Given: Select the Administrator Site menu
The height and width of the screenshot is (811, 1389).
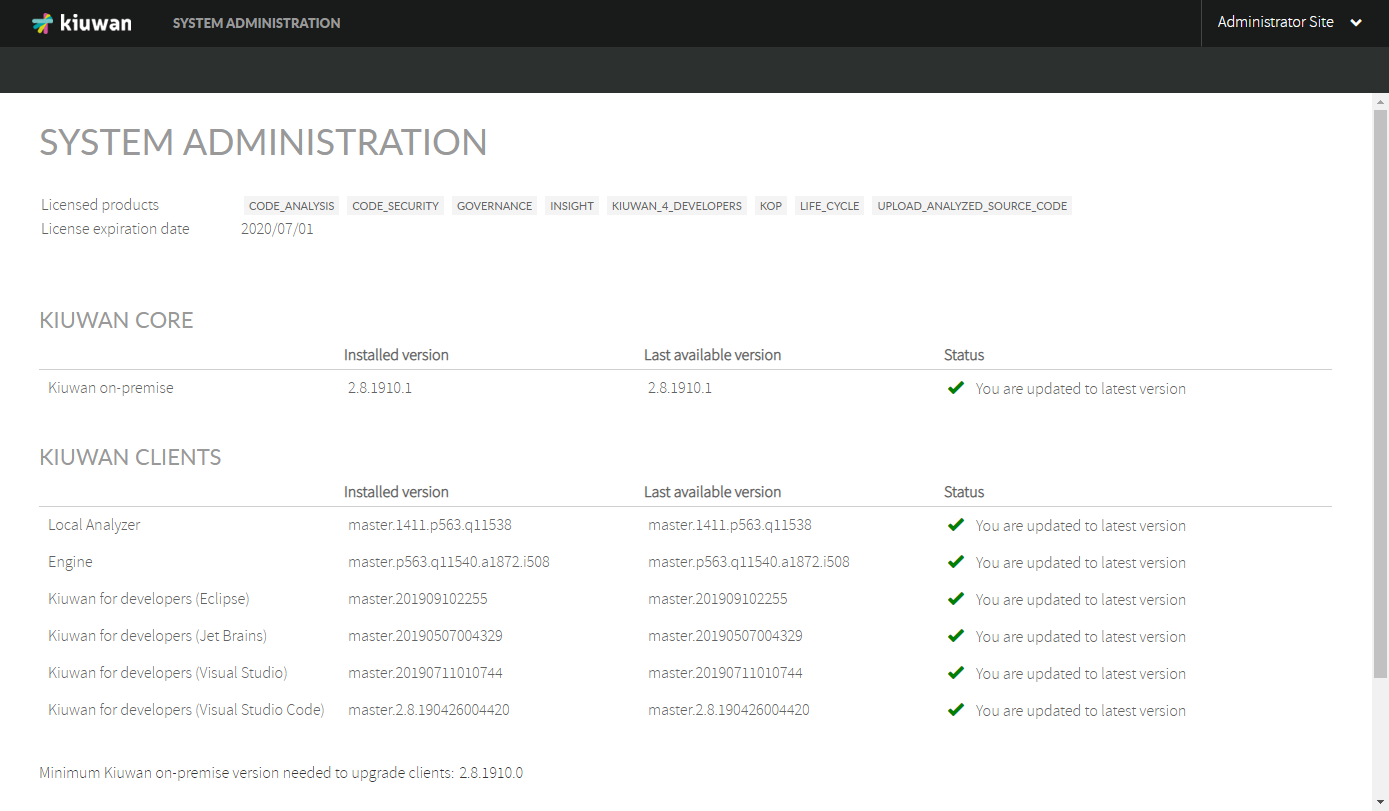Looking at the screenshot, I should tap(1274, 22).
